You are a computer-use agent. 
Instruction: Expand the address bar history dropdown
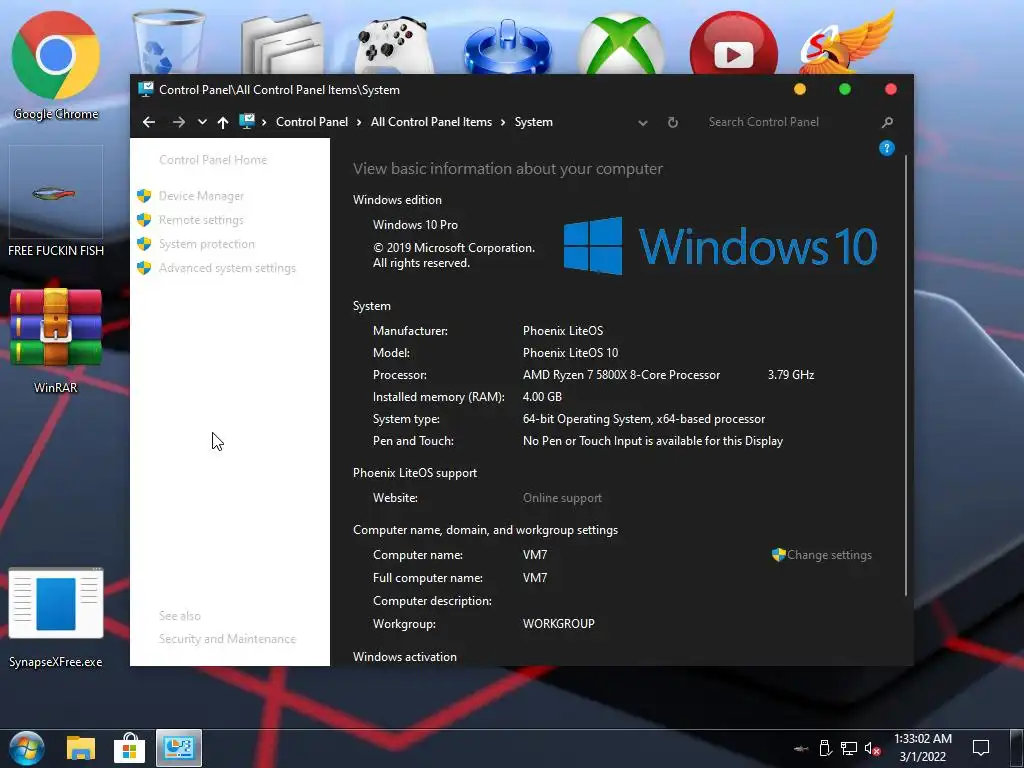click(643, 123)
